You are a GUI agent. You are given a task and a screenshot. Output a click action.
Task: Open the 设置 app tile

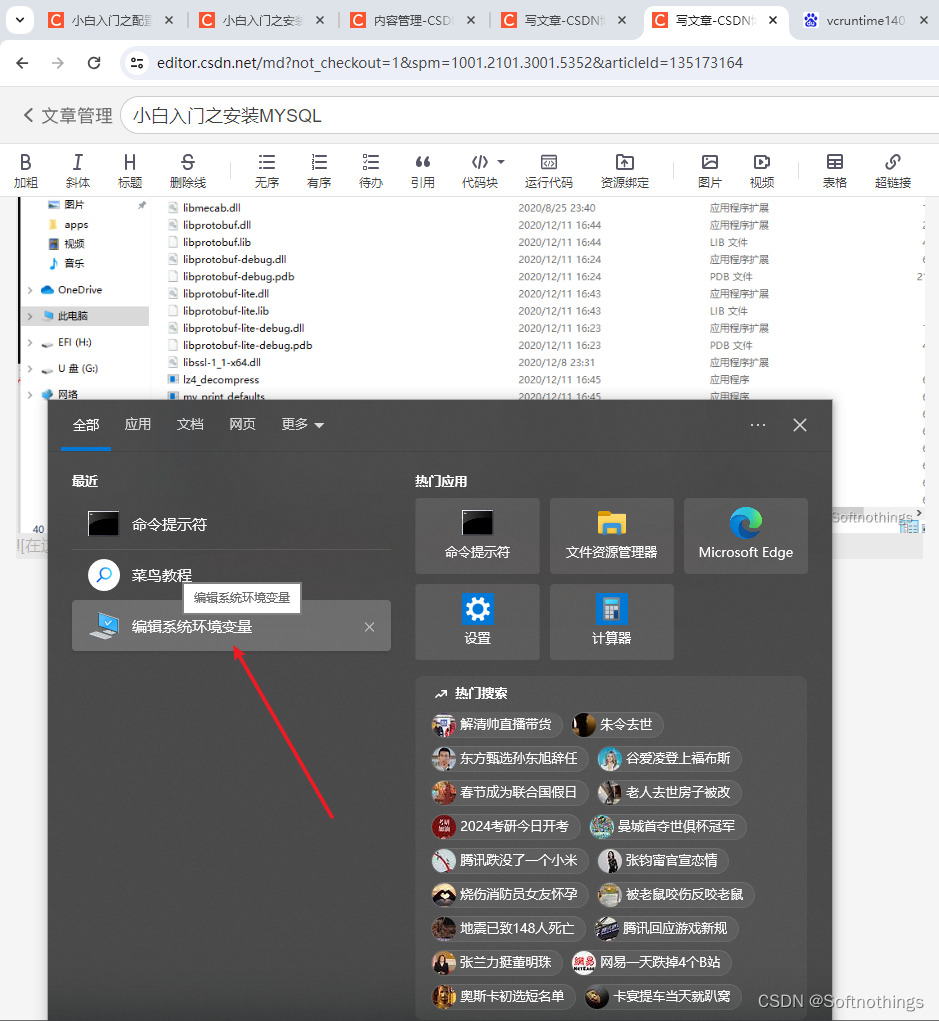pos(477,622)
